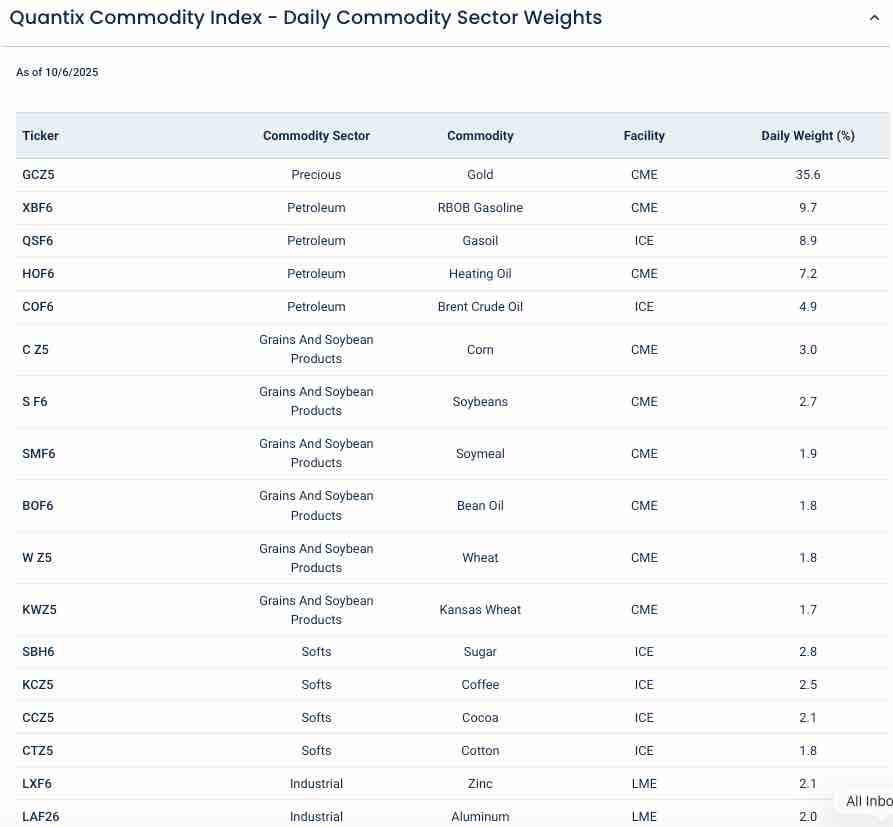Click the As of 10/6/2025 date text

click(x=57, y=72)
